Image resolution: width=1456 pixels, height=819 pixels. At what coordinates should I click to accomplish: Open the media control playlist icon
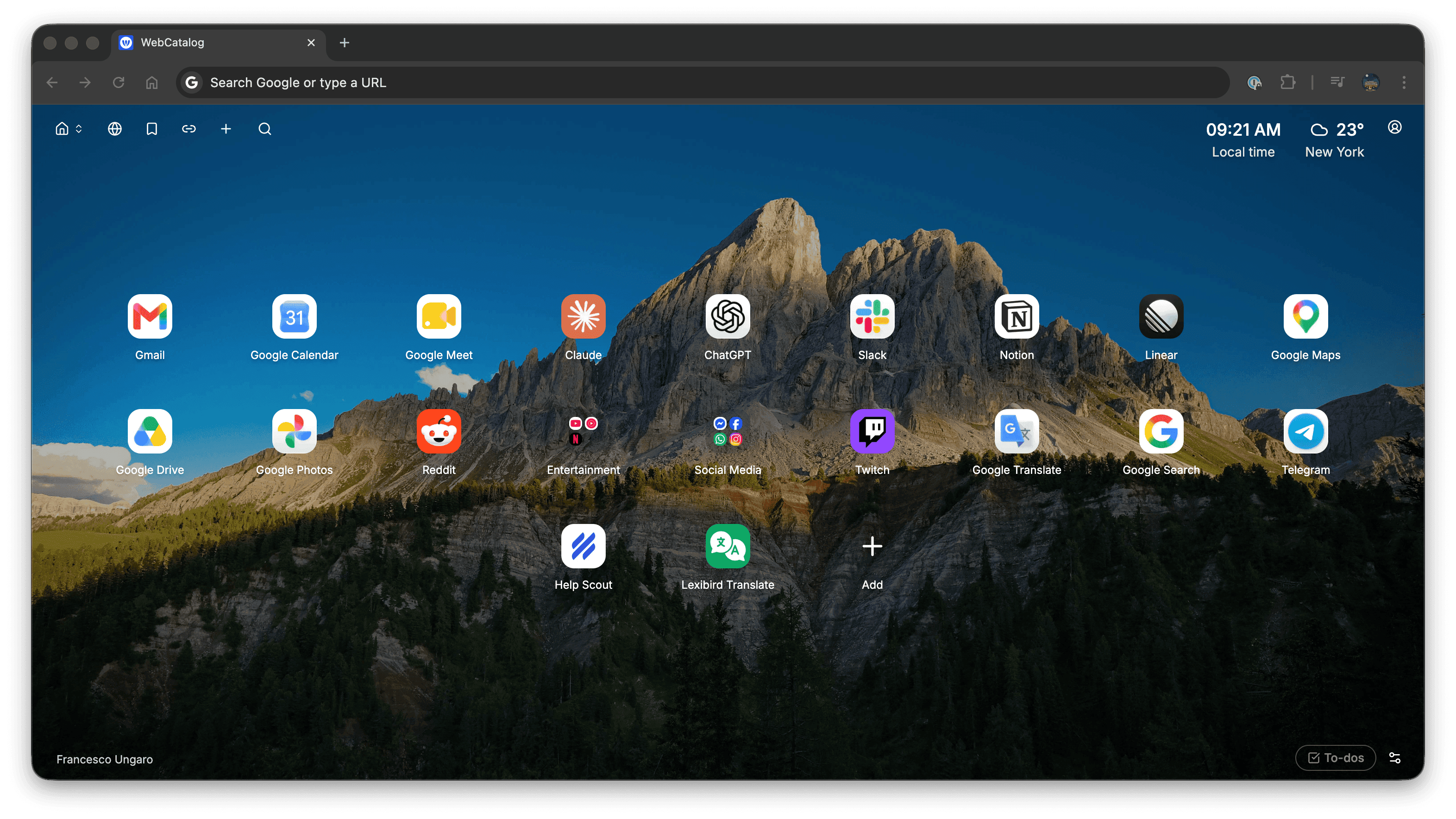(1337, 82)
